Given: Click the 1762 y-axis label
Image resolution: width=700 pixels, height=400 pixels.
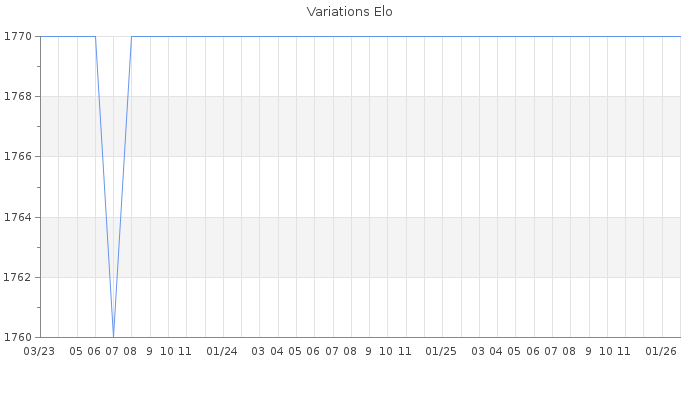Looking at the screenshot, I should coord(18,277).
